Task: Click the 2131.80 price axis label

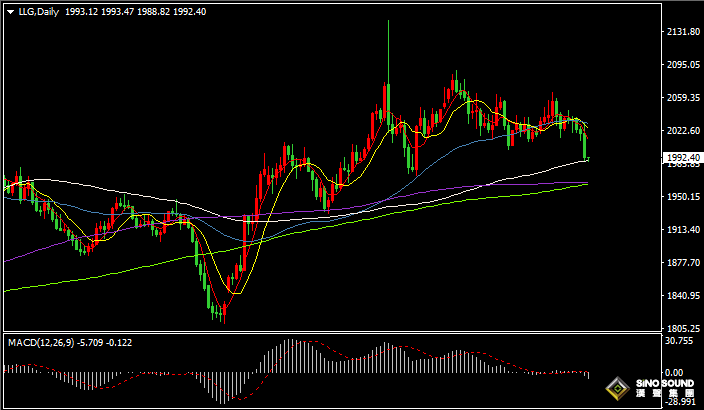Action: (684, 32)
